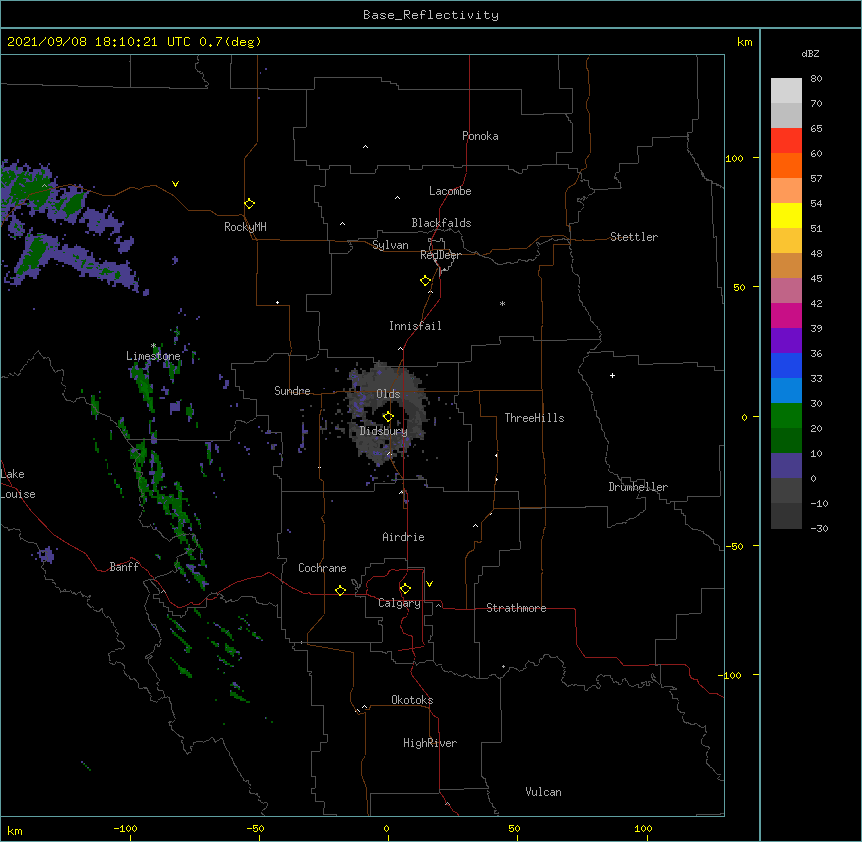This screenshot has height=842, width=862.
Task: Click the -100 km x-axis tick label
Action: (x=125, y=828)
